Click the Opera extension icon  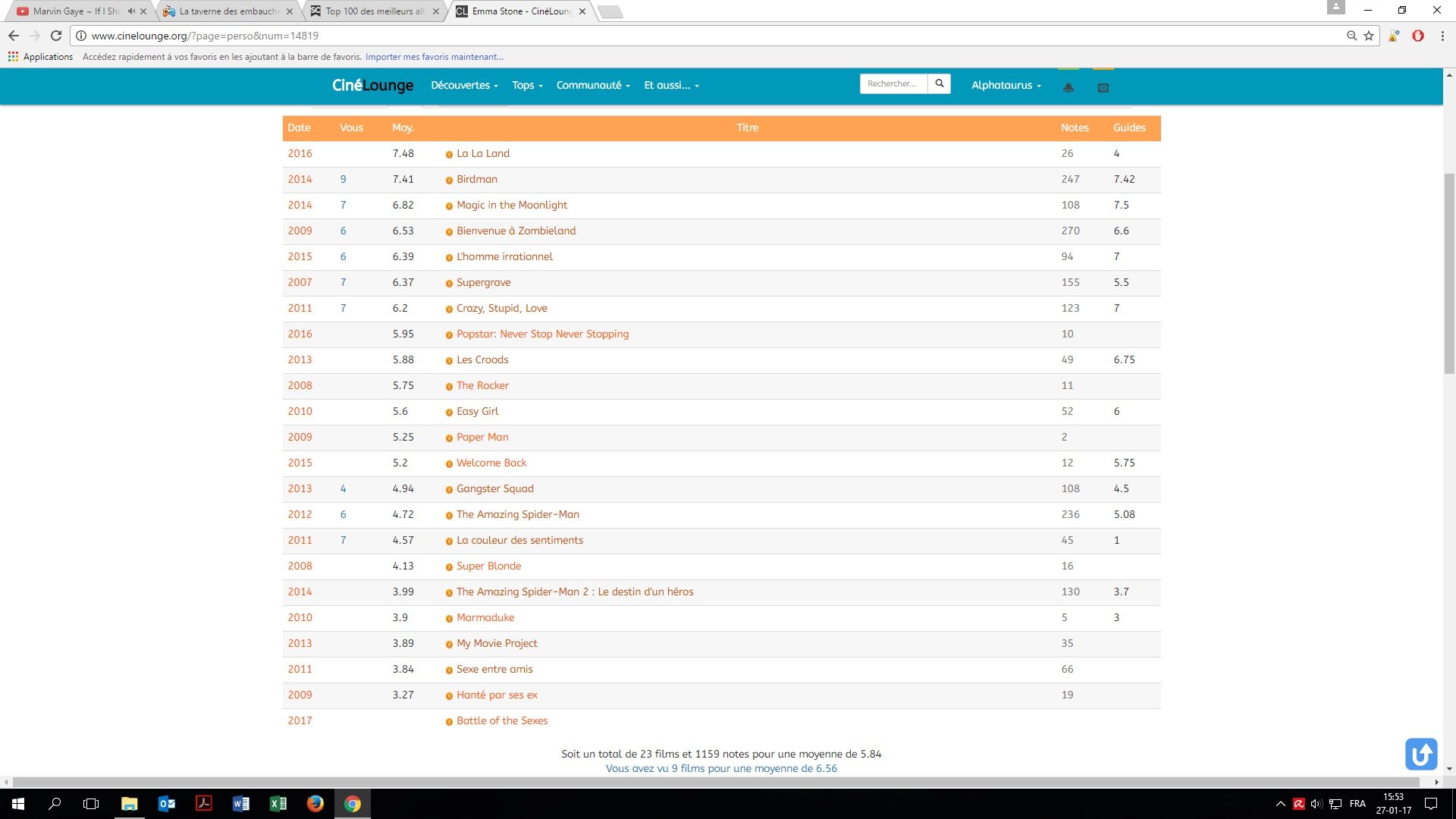point(1417,36)
